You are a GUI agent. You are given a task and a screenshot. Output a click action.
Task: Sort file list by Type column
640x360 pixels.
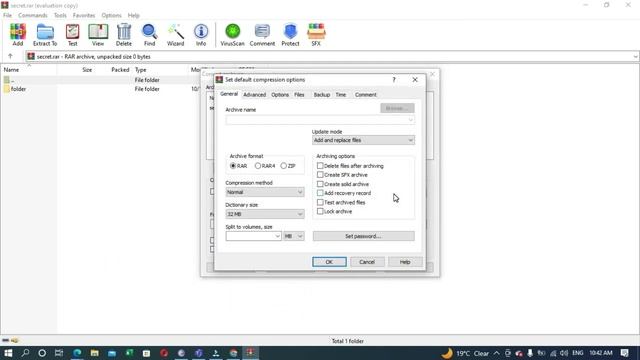[140, 70]
